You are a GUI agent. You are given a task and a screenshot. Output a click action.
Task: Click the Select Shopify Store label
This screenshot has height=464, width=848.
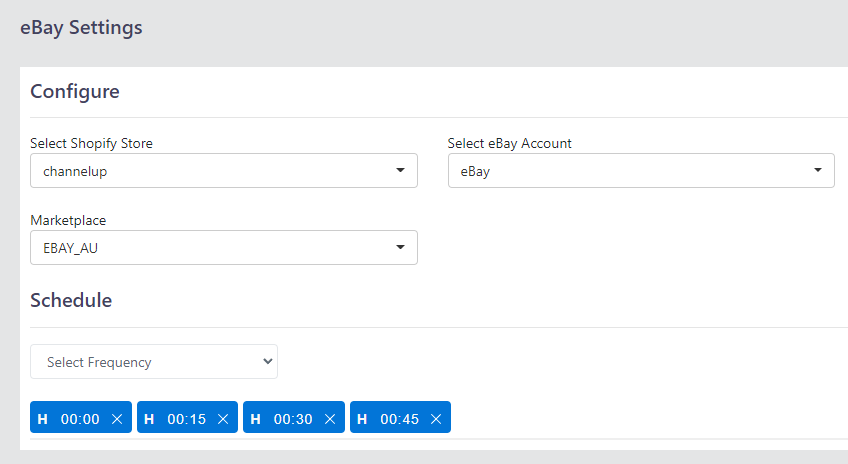[91, 143]
